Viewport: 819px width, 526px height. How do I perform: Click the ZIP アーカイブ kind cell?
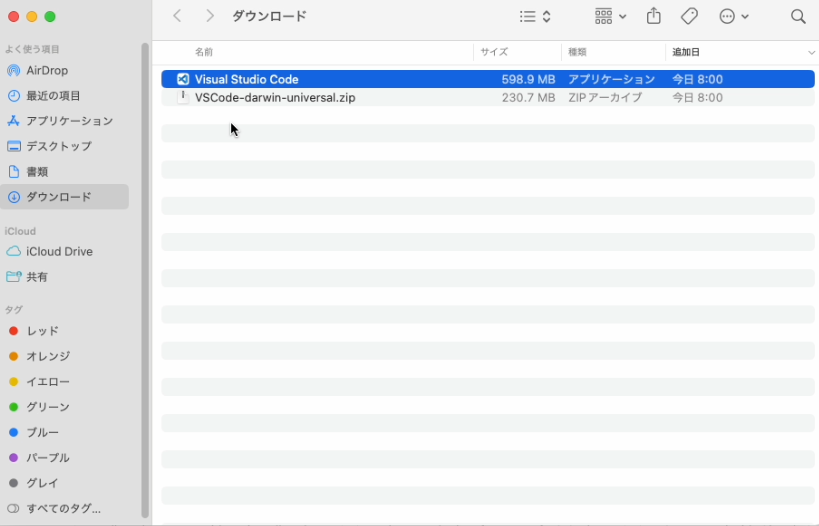click(605, 98)
